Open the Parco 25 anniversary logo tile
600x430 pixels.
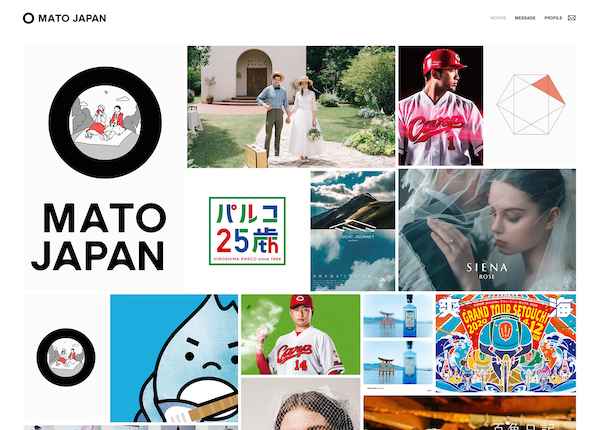(247, 231)
